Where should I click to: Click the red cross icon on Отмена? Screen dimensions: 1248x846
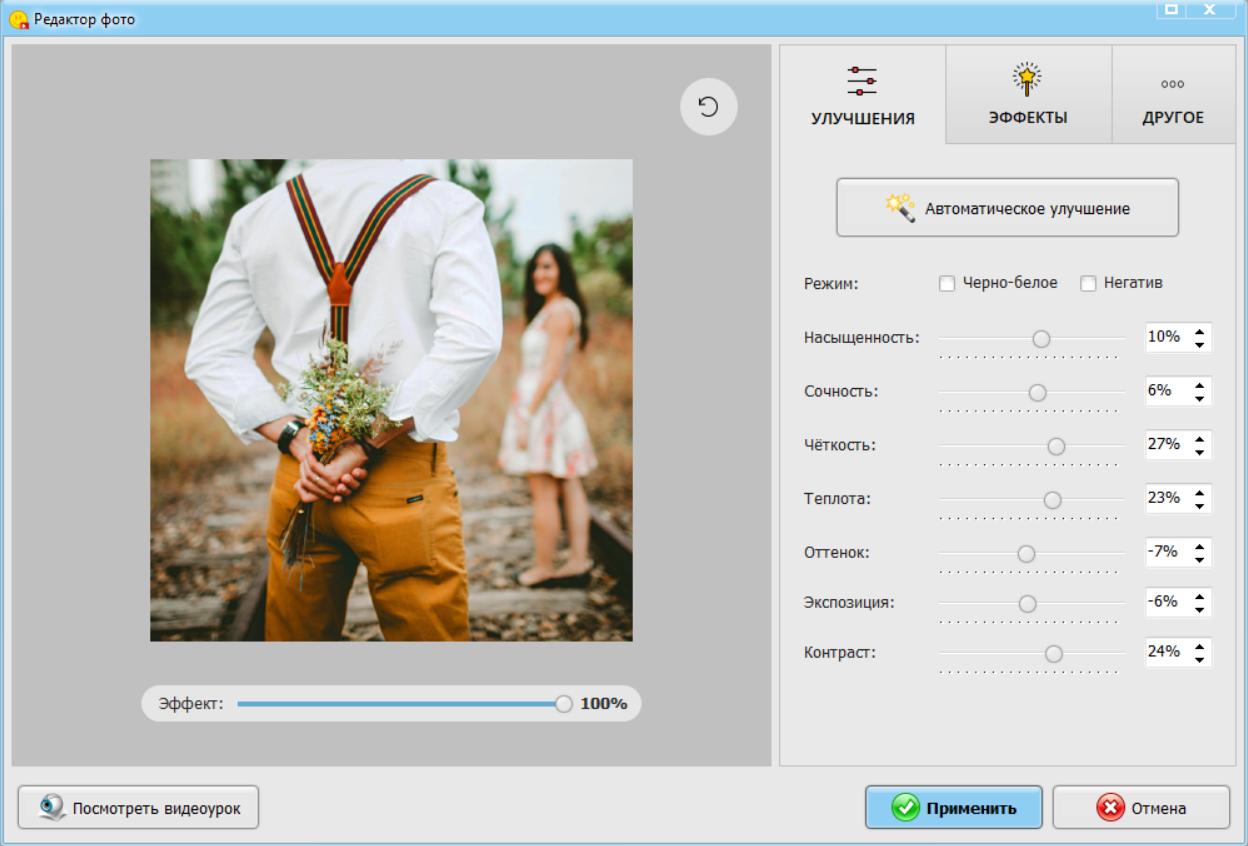coord(1110,808)
